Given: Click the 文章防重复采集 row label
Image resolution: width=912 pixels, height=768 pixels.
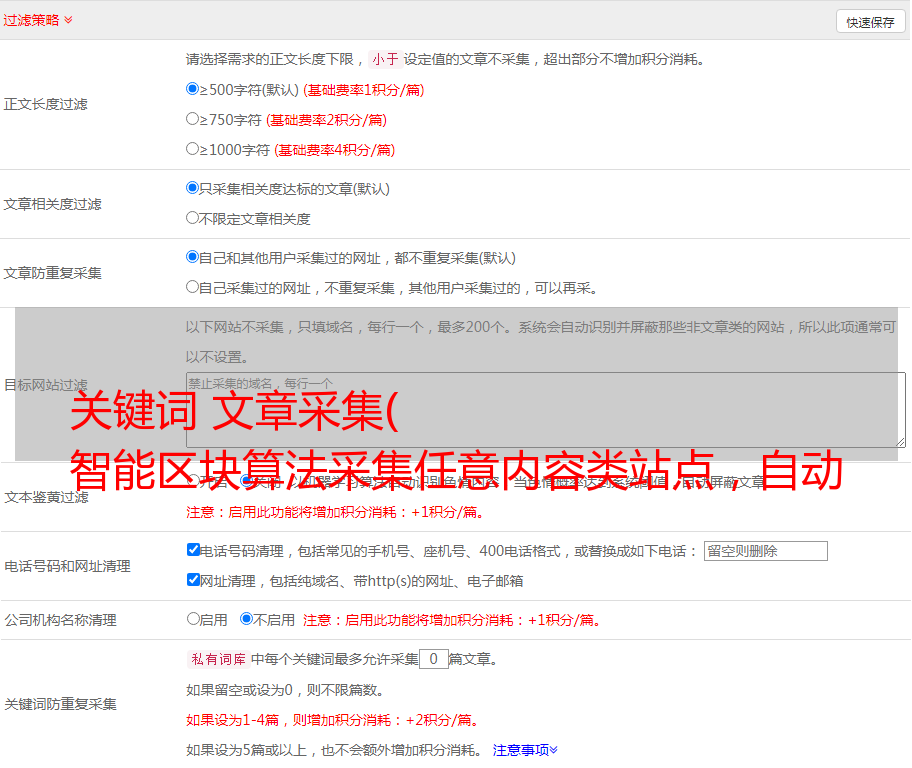Looking at the screenshot, I should [52, 273].
